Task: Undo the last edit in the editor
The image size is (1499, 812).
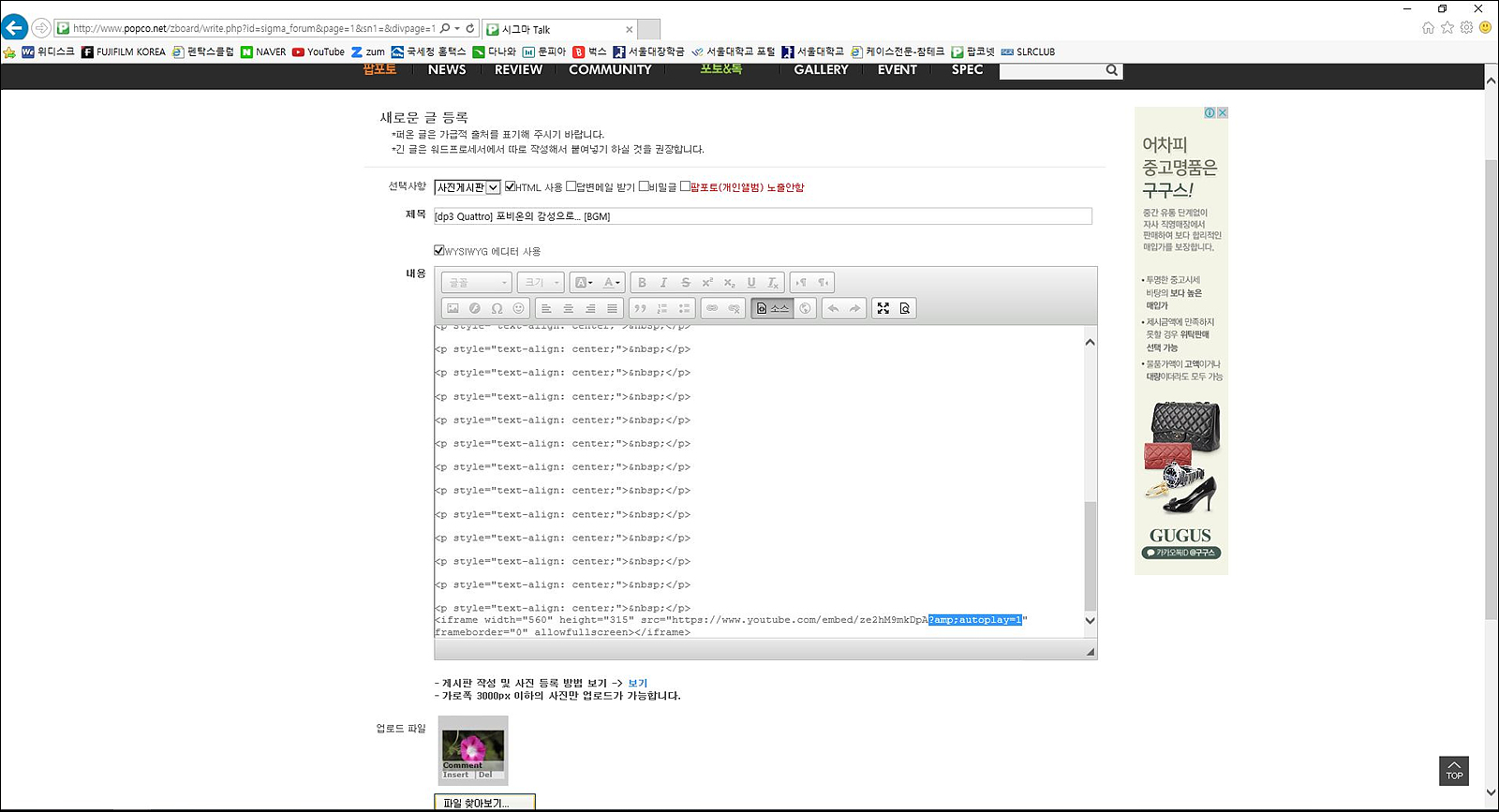Action: click(833, 308)
